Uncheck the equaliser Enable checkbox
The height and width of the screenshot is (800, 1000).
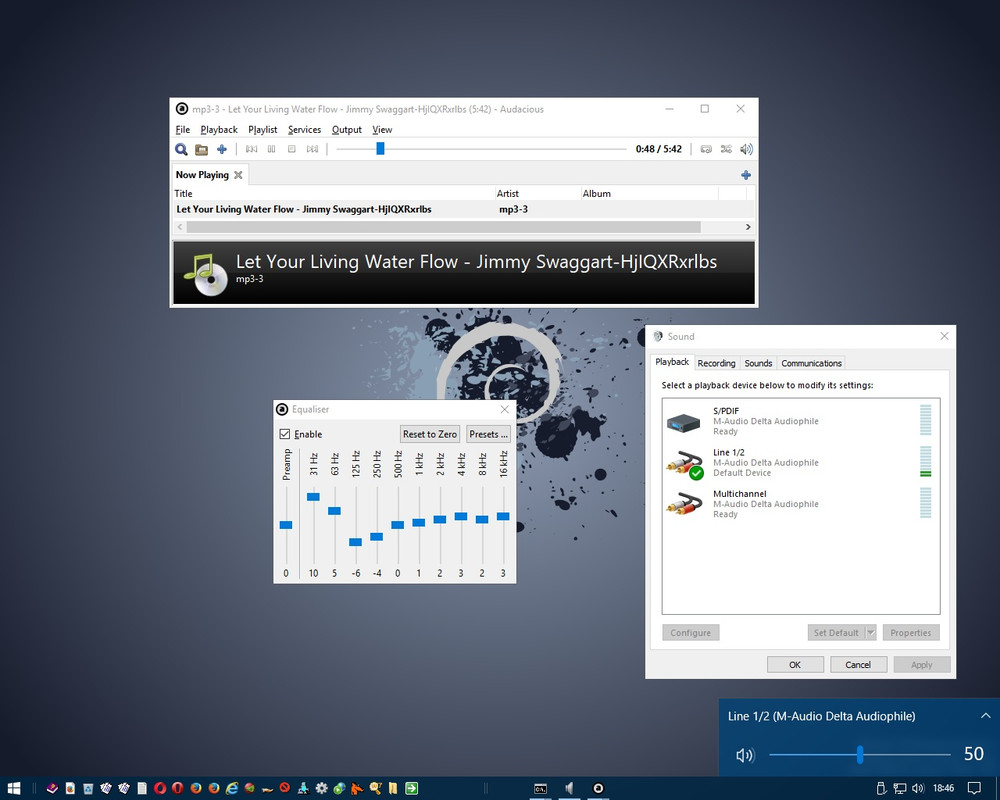pyautogui.click(x=285, y=434)
